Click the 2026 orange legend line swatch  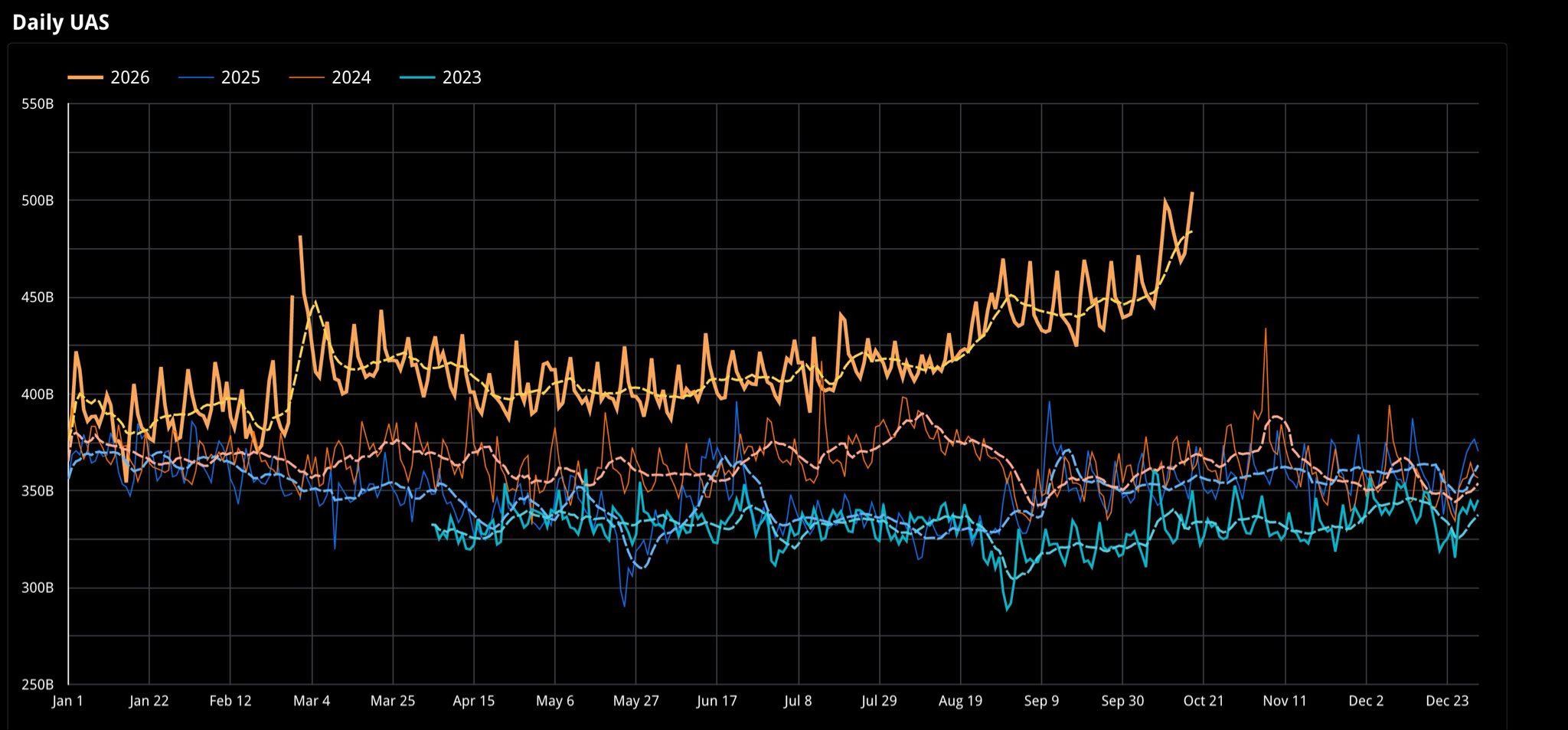click(x=85, y=77)
